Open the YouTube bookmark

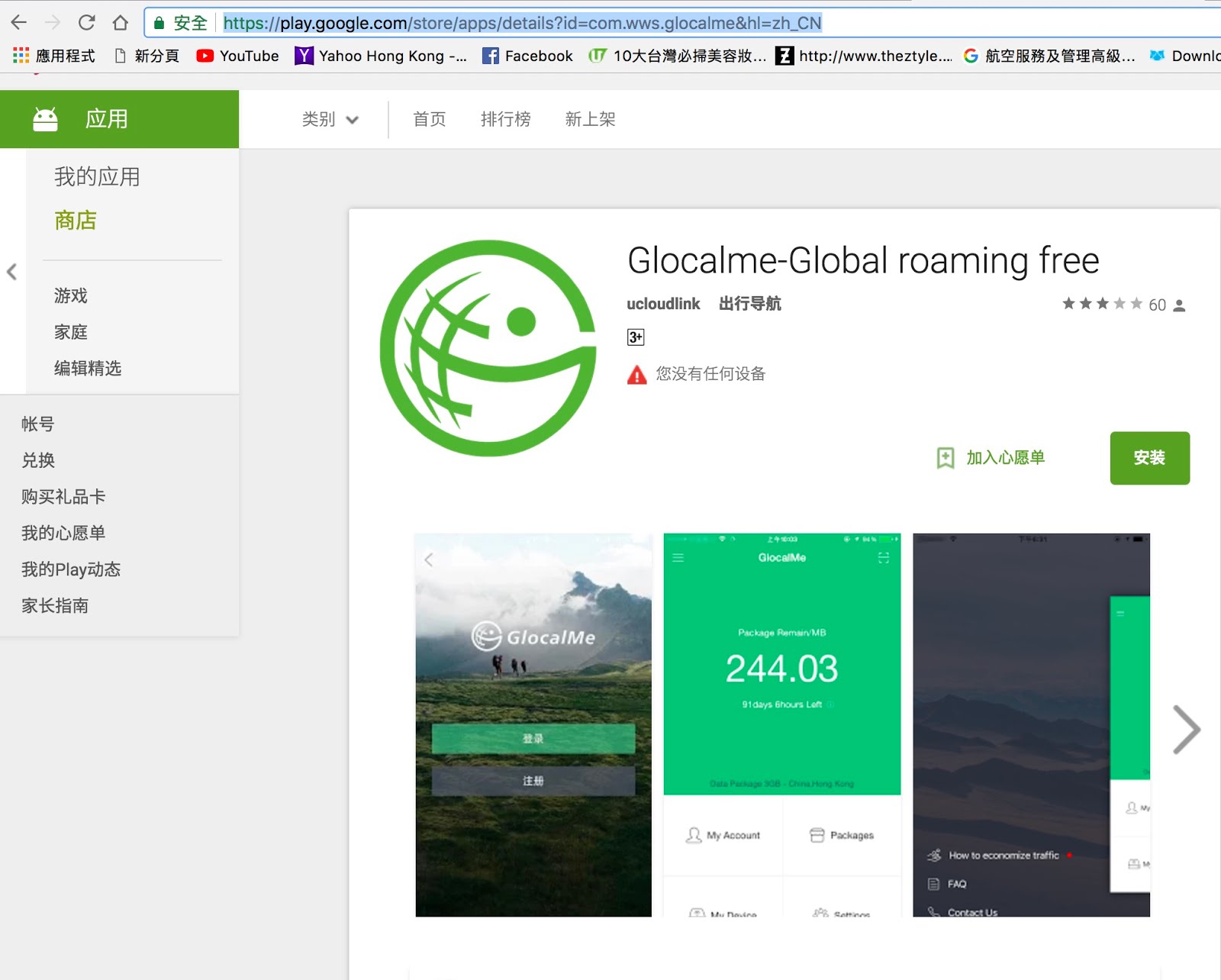click(x=237, y=56)
